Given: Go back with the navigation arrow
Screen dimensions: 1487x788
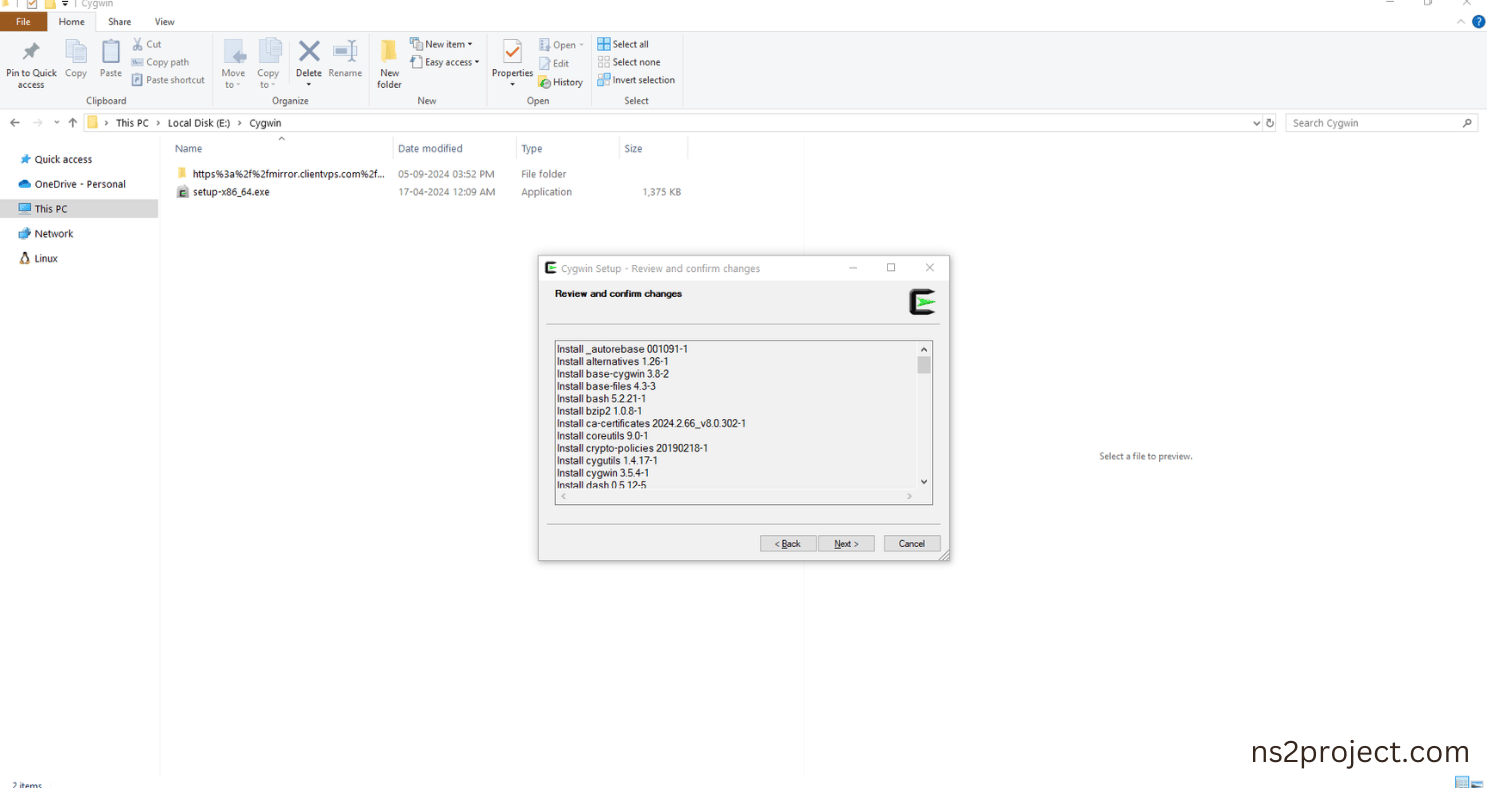Looking at the screenshot, I should point(15,123).
